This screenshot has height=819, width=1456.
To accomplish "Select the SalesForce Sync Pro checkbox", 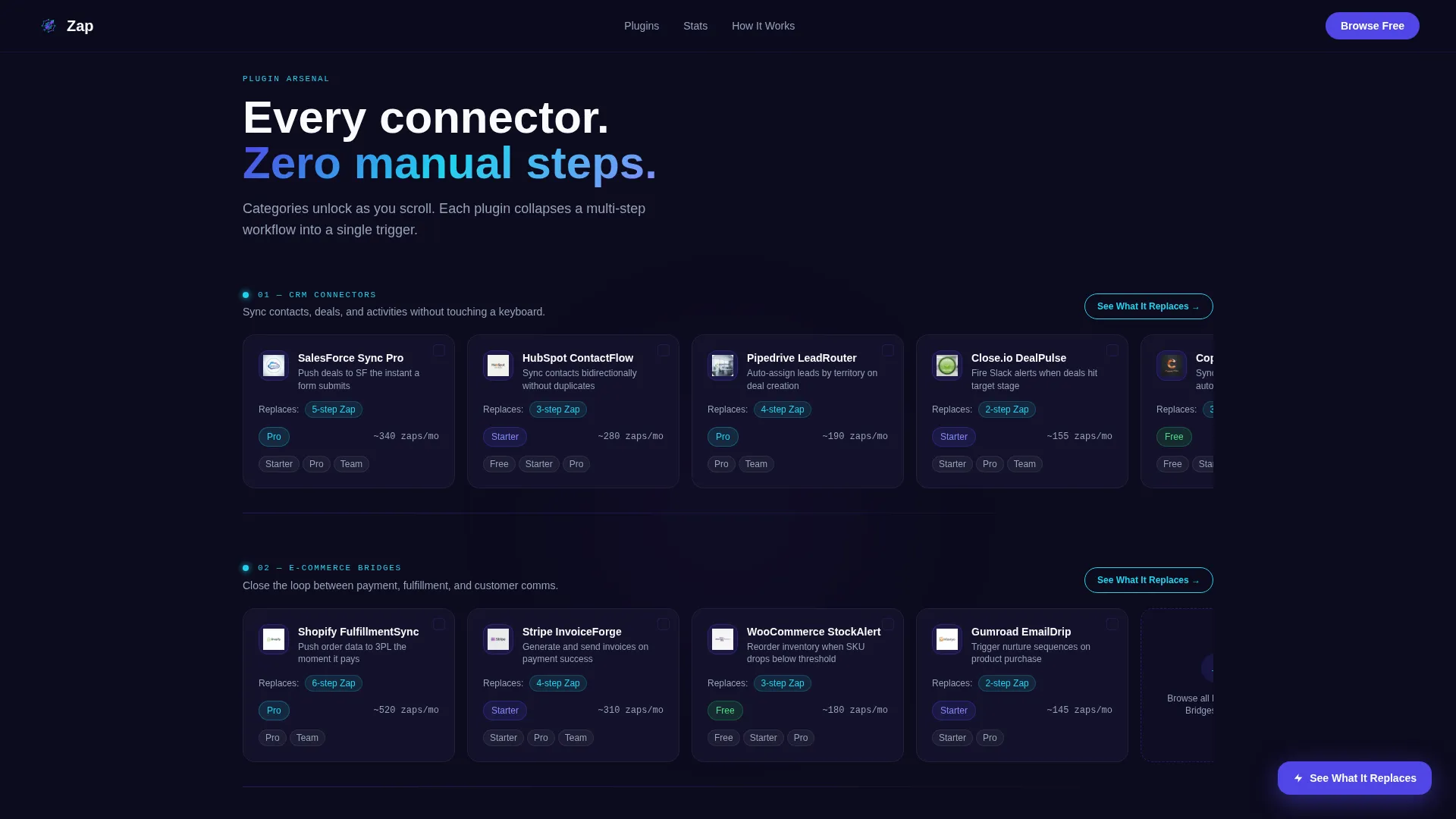I will [x=439, y=350].
